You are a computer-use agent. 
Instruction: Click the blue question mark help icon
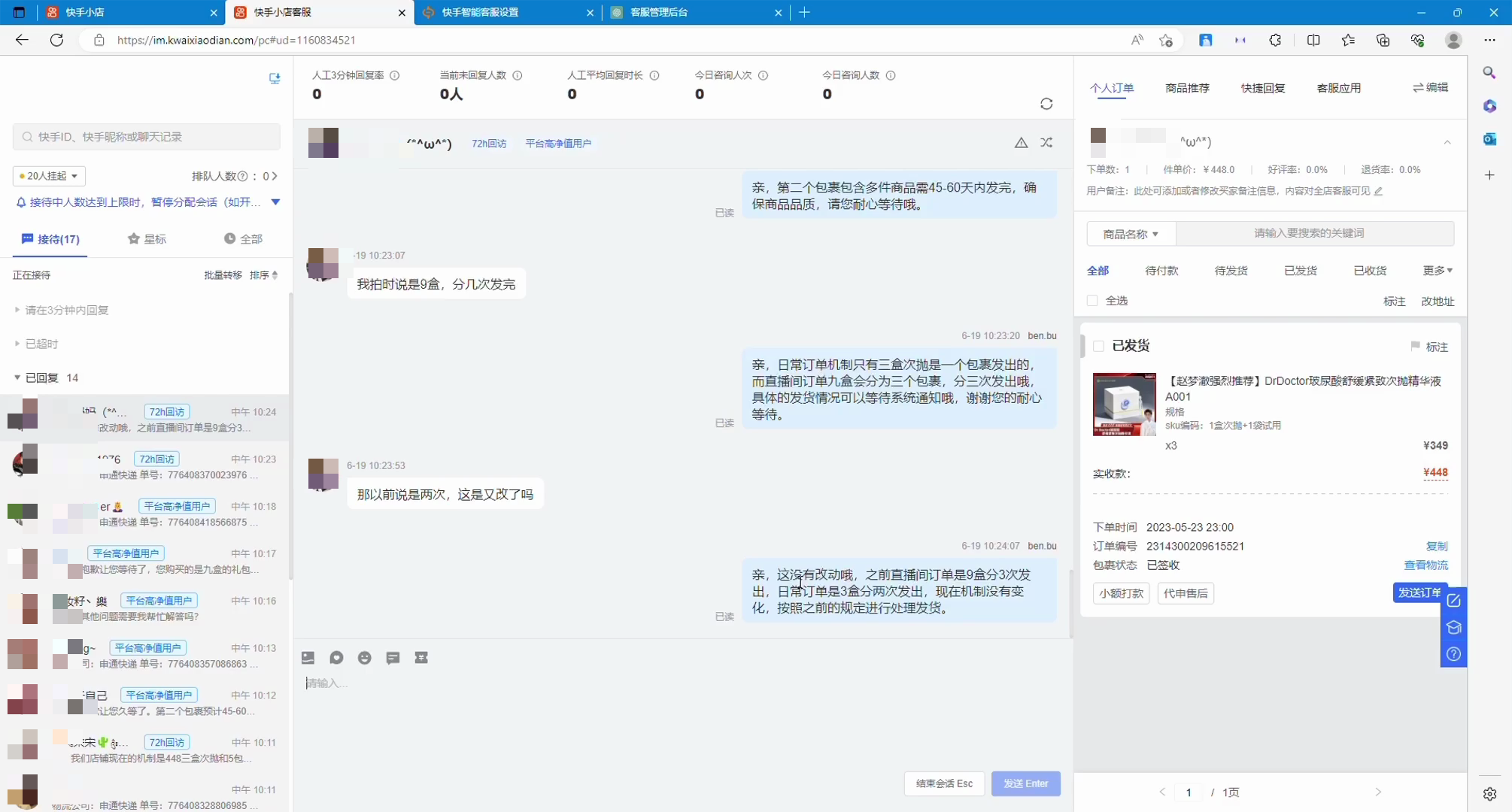[x=1454, y=654]
